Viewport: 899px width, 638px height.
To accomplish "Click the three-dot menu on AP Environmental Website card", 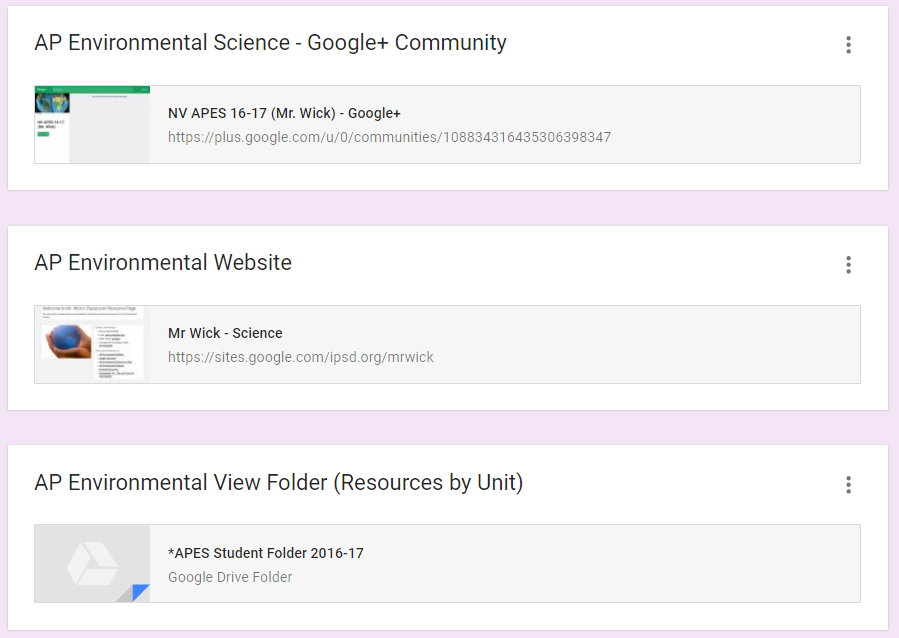I will [x=848, y=265].
